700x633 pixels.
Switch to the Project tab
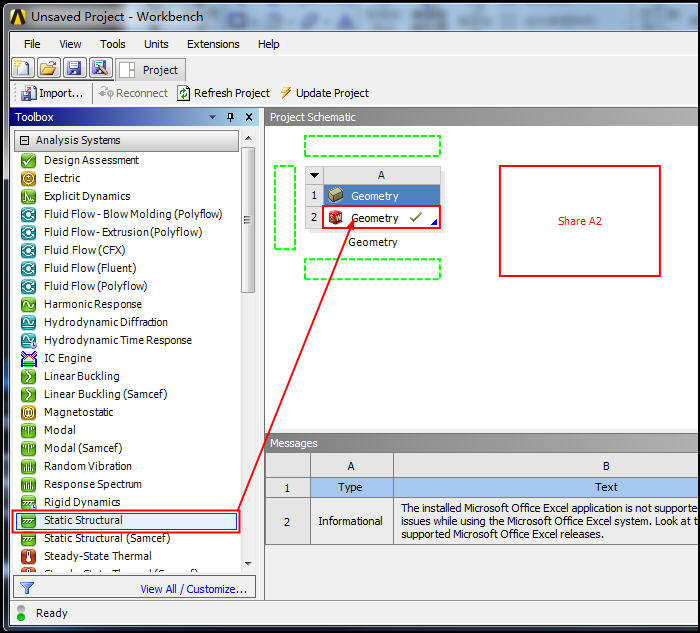tap(151, 70)
